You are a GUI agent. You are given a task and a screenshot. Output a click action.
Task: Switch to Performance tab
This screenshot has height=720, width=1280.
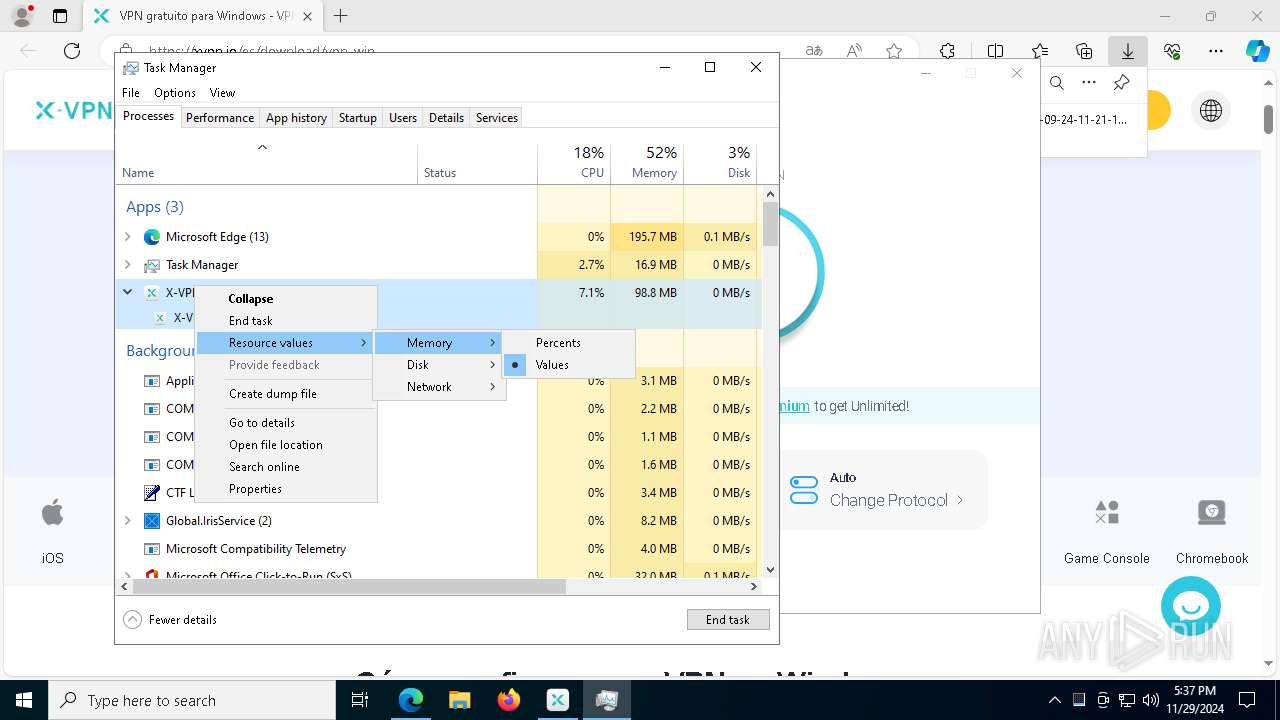point(220,118)
